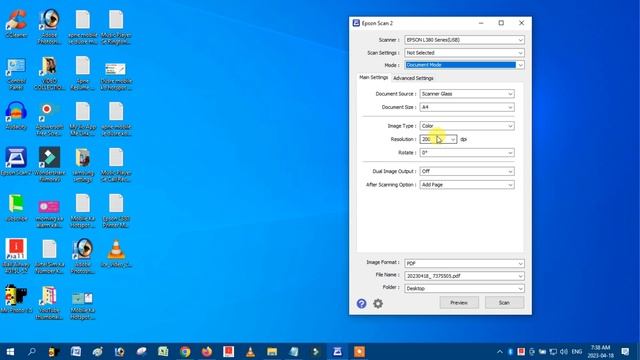640x360 pixels.
Task: Open Firefox from the taskbar
Action: click(x=207, y=351)
